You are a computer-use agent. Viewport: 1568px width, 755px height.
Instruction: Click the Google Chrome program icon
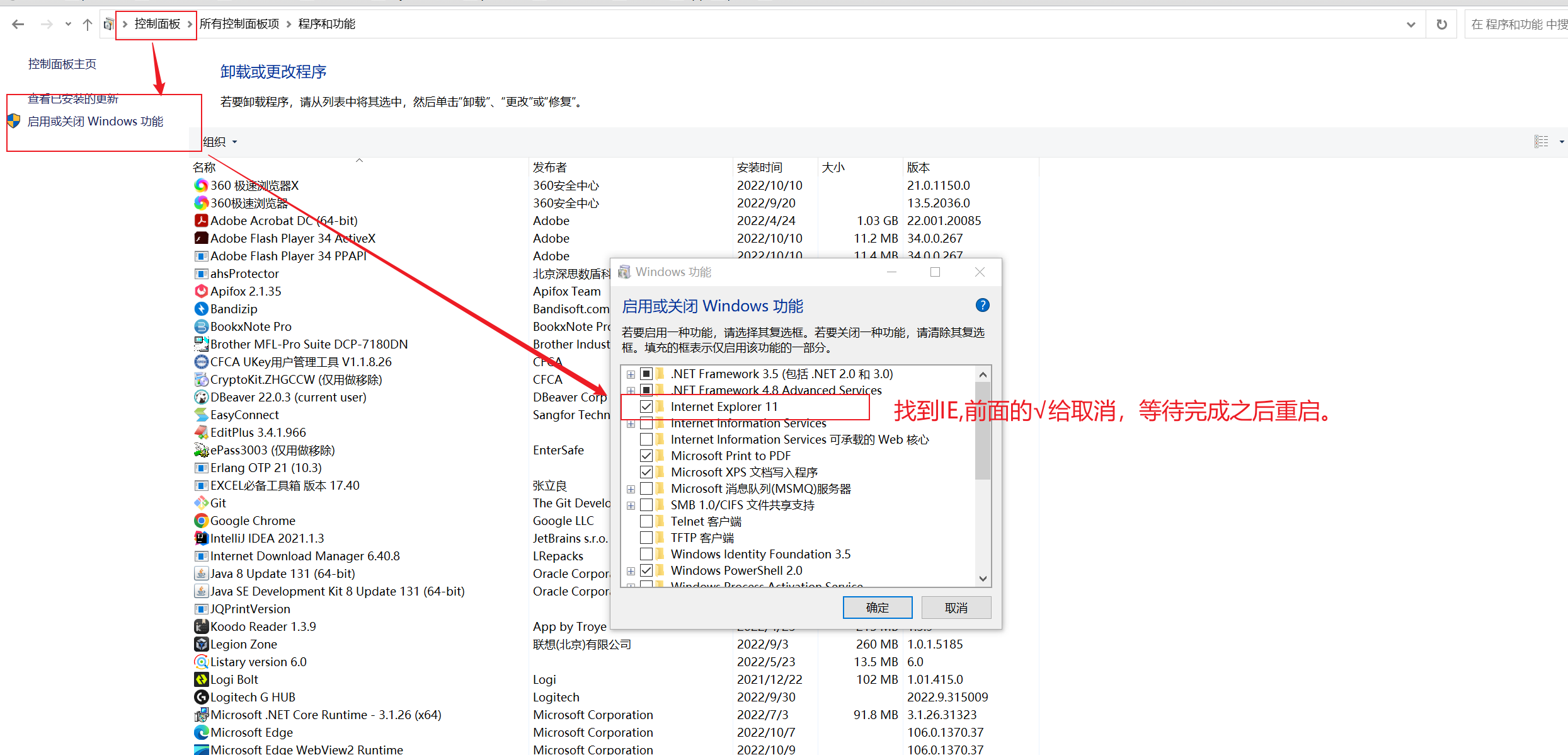tap(201, 521)
